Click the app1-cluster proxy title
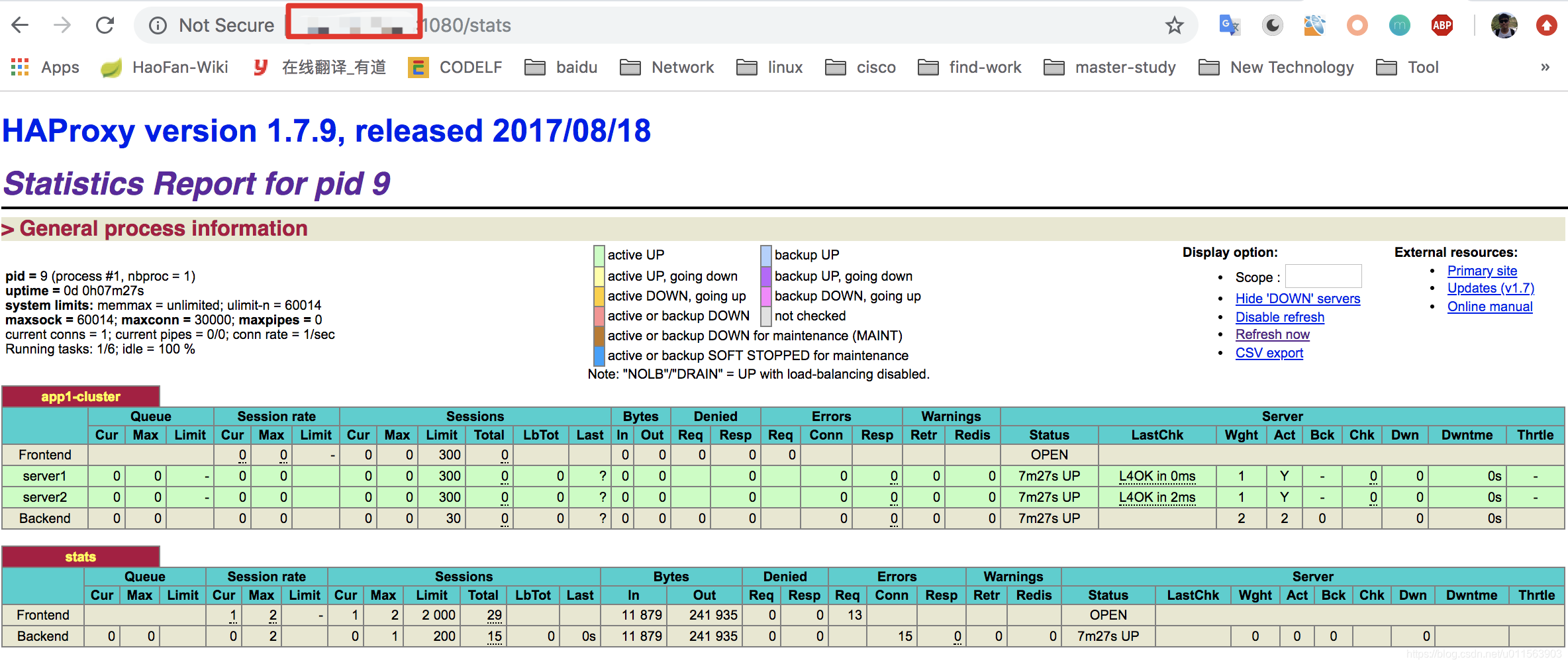Screen dimensions: 1568x666 pos(81,397)
